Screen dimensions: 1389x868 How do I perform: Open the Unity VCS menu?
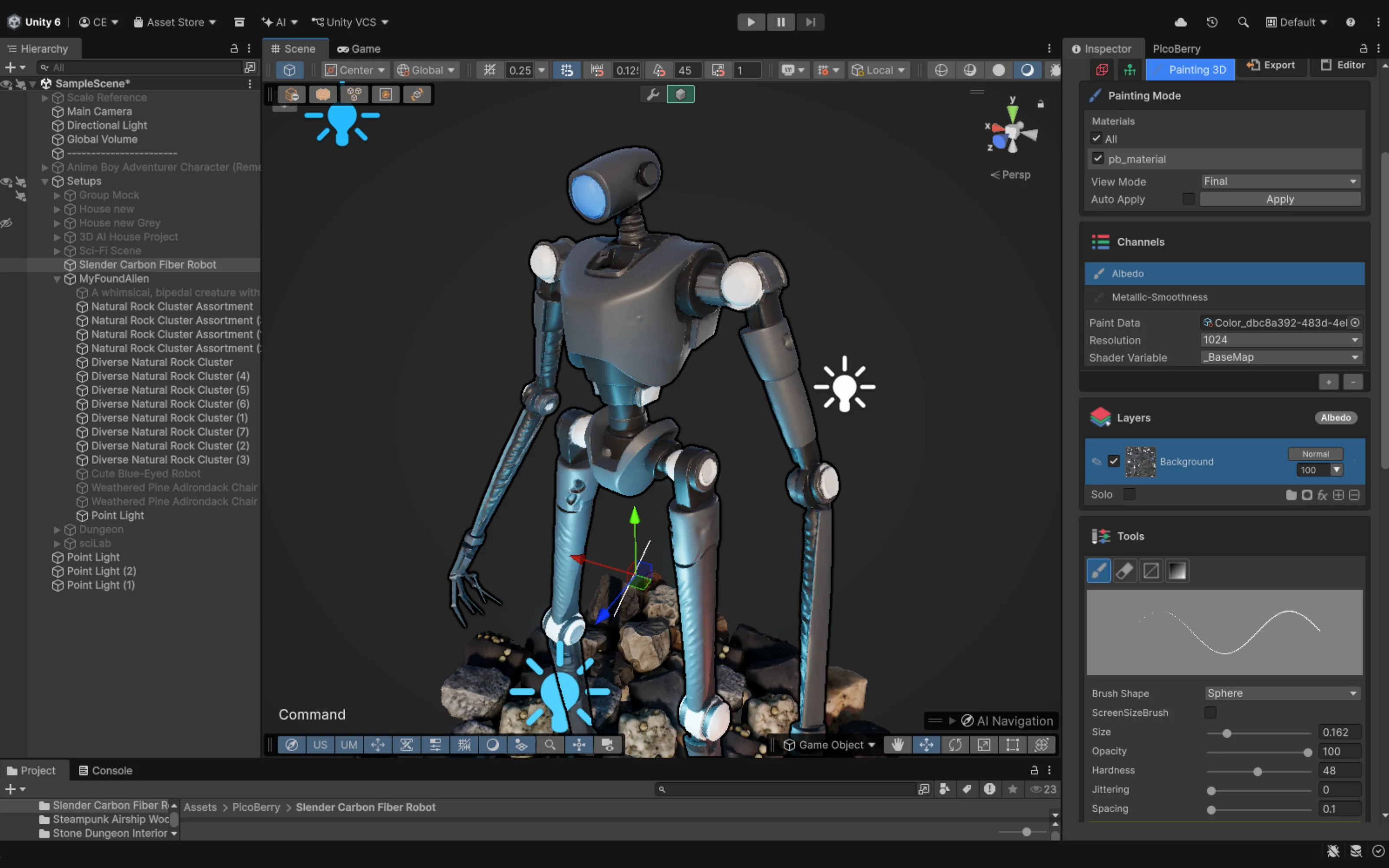point(349,22)
